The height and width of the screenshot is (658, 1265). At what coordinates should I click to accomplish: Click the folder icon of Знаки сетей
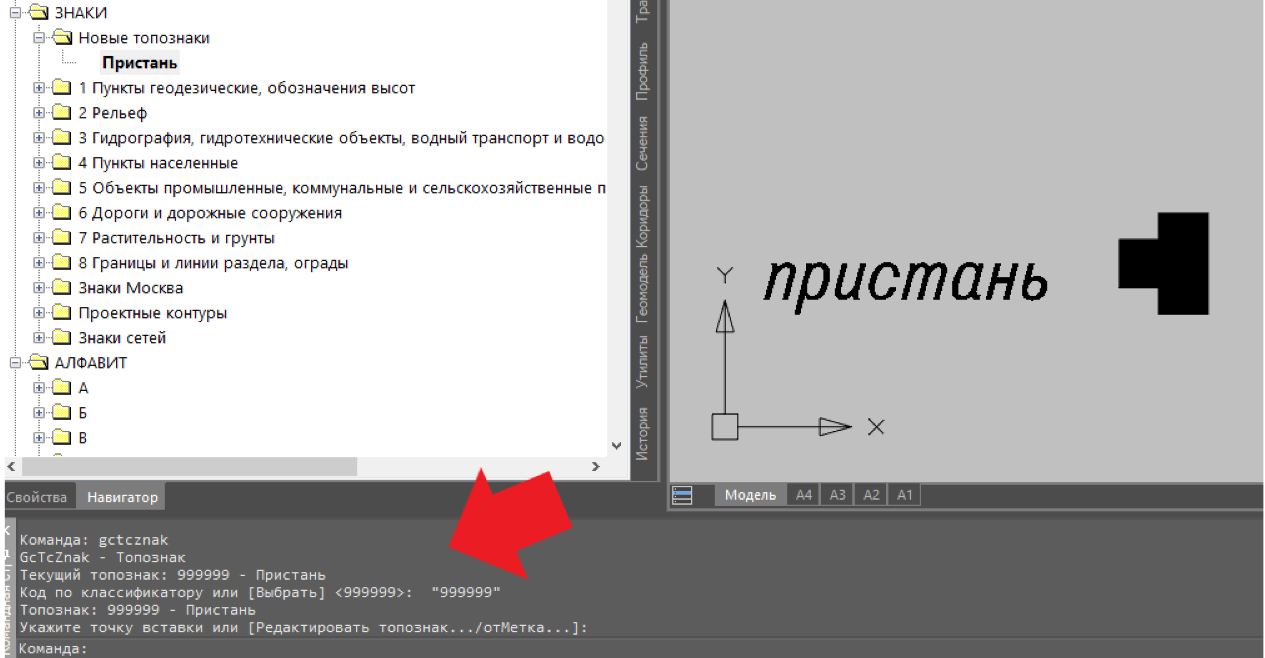61,338
